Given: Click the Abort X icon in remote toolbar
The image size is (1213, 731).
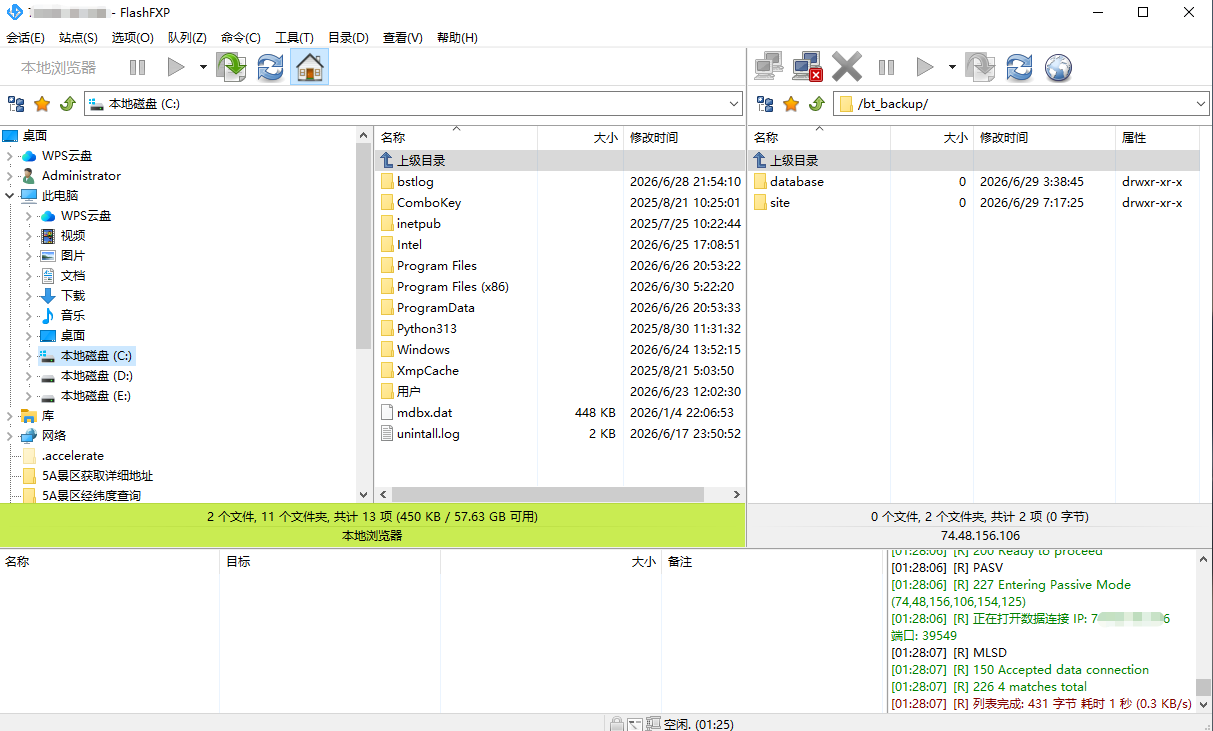Looking at the screenshot, I should [847, 67].
